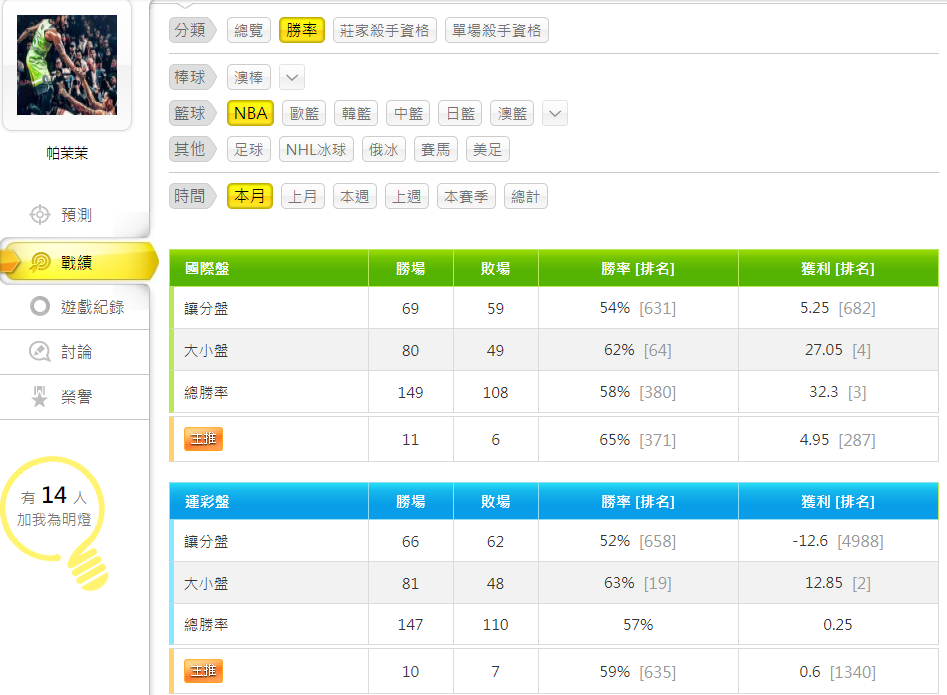The height and width of the screenshot is (695, 947).
Task: Click the username 帕茉茉
Action: [x=67, y=153]
